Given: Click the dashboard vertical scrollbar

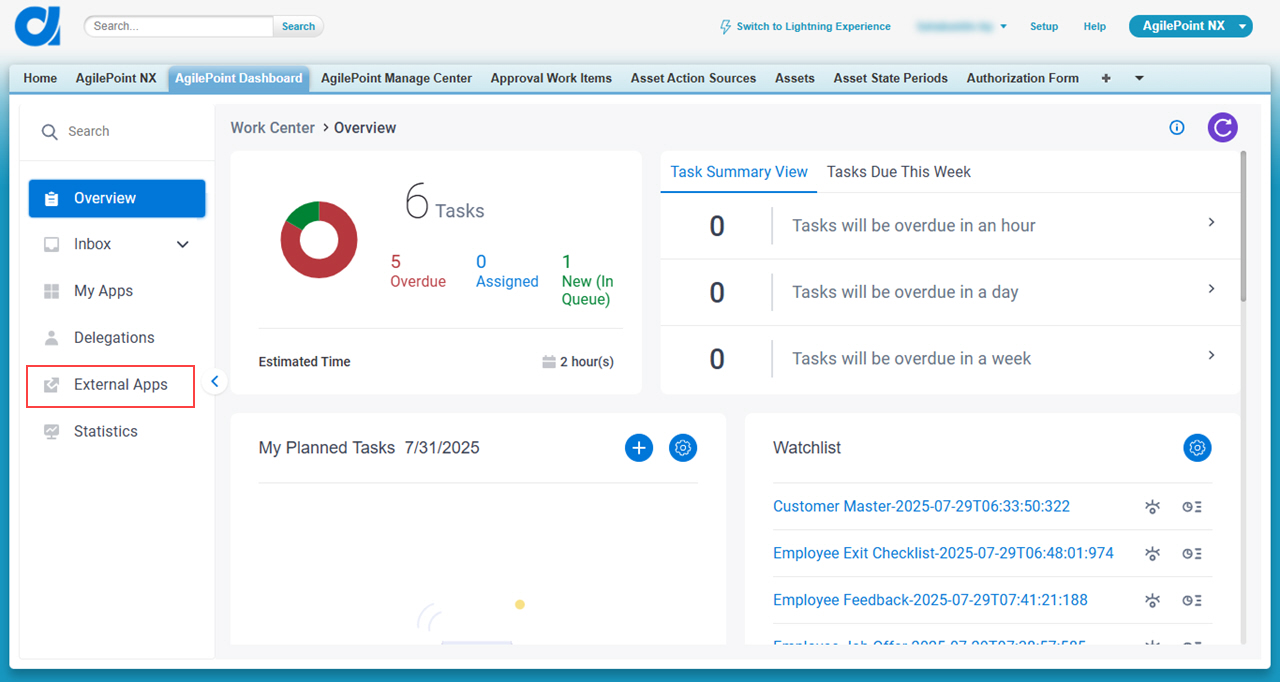Looking at the screenshot, I should [x=1243, y=225].
